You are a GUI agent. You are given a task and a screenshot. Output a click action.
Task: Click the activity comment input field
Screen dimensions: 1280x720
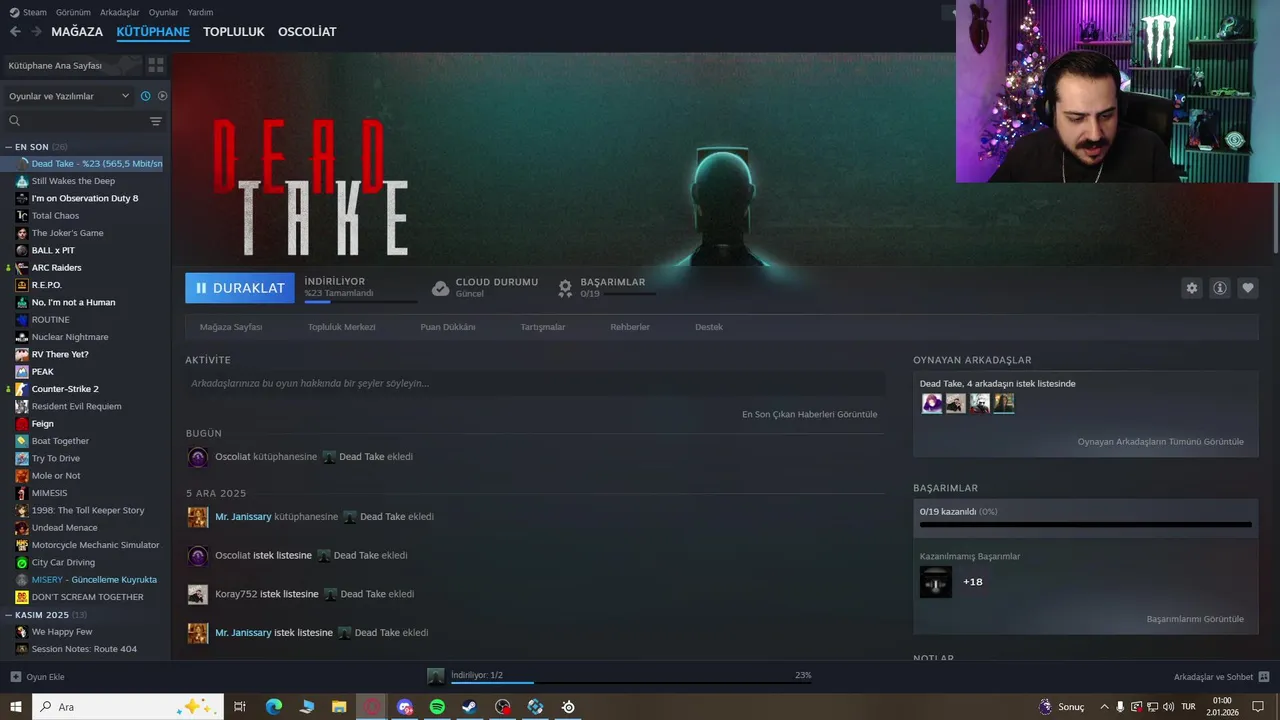click(x=535, y=383)
